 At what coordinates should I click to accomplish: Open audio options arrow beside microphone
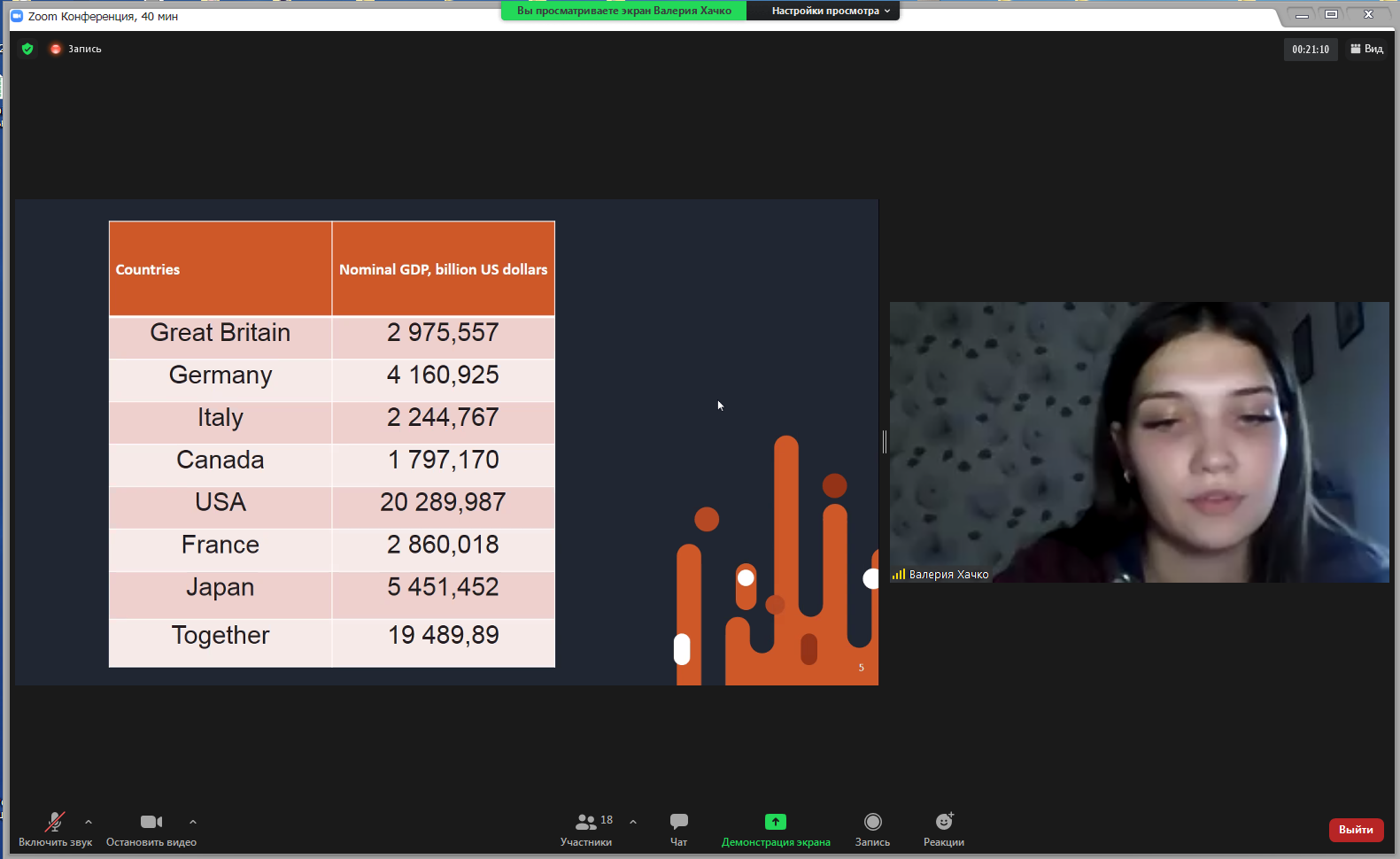coord(89,822)
